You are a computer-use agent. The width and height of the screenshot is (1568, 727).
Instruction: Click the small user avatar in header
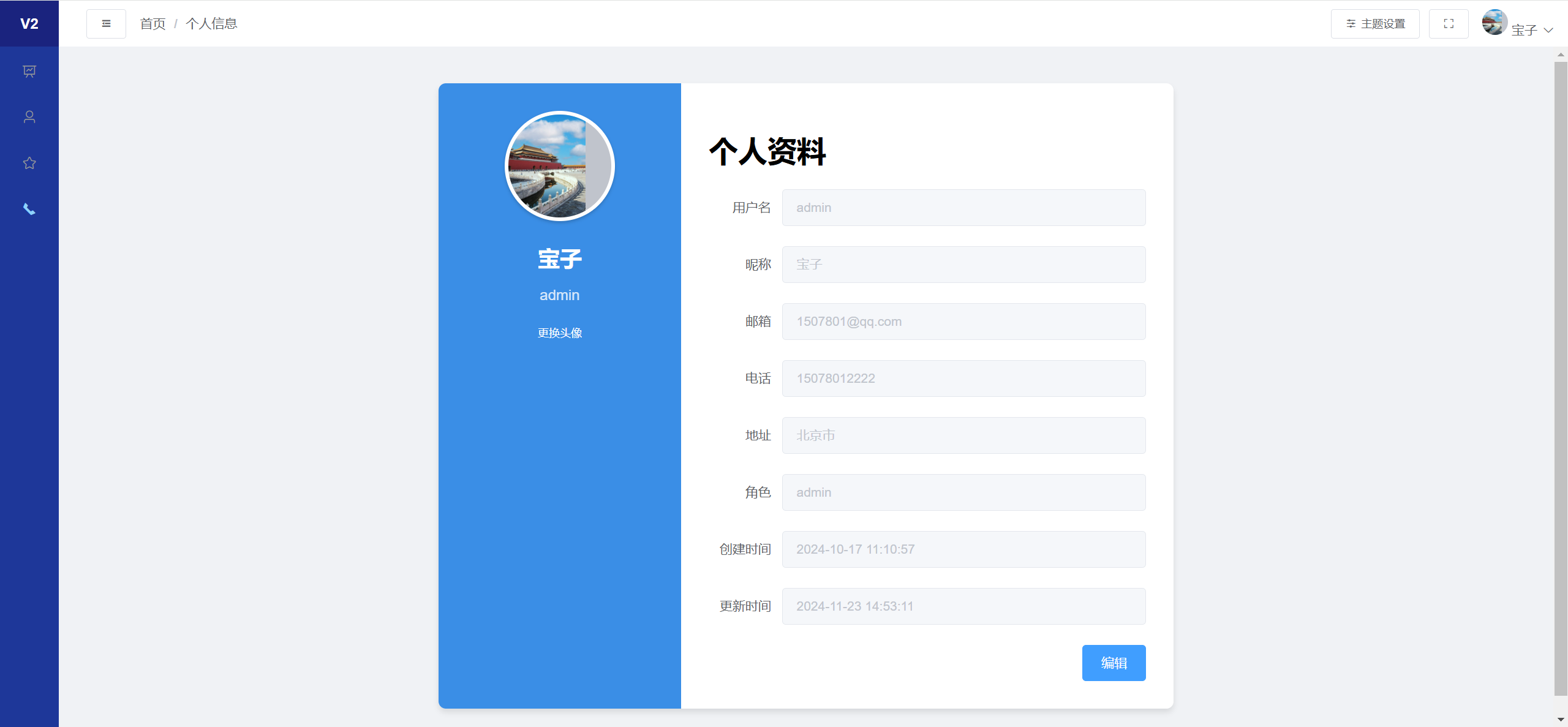(x=1494, y=23)
